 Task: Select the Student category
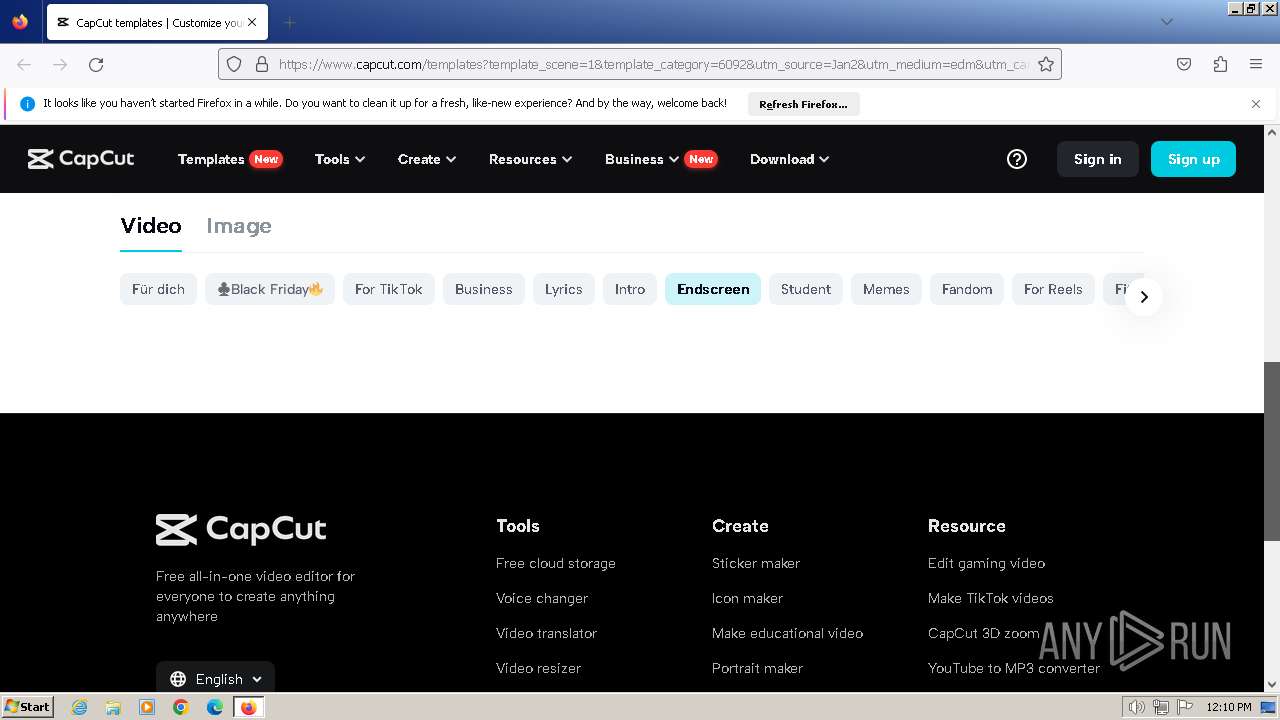click(806, 289)
